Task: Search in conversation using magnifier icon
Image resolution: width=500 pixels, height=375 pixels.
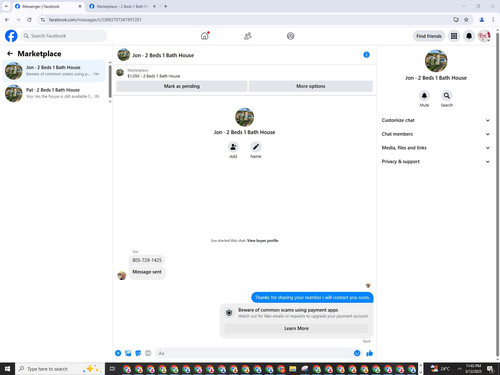Action: click(447, 96)
